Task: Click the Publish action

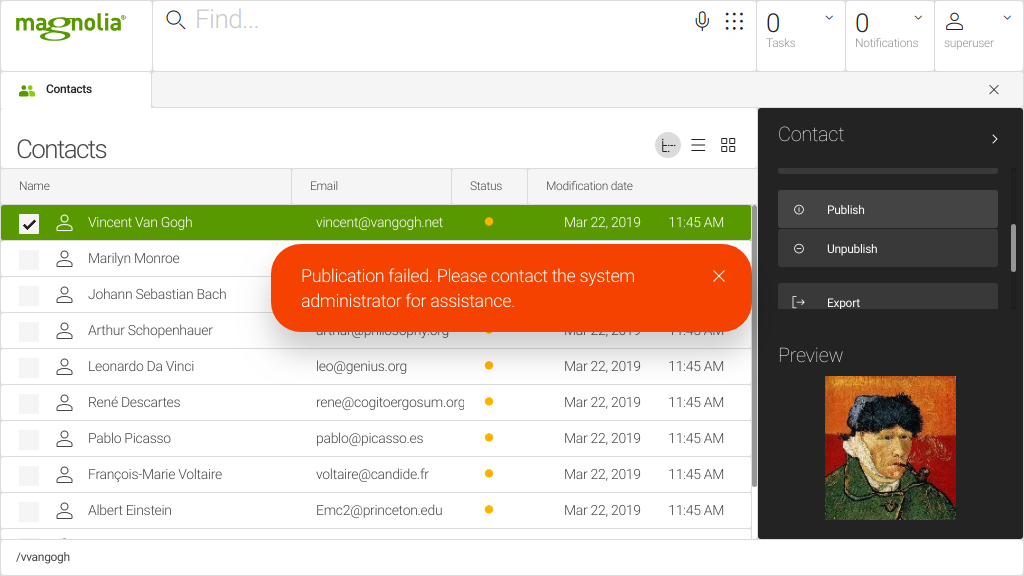Action: (x=887, y=210)
